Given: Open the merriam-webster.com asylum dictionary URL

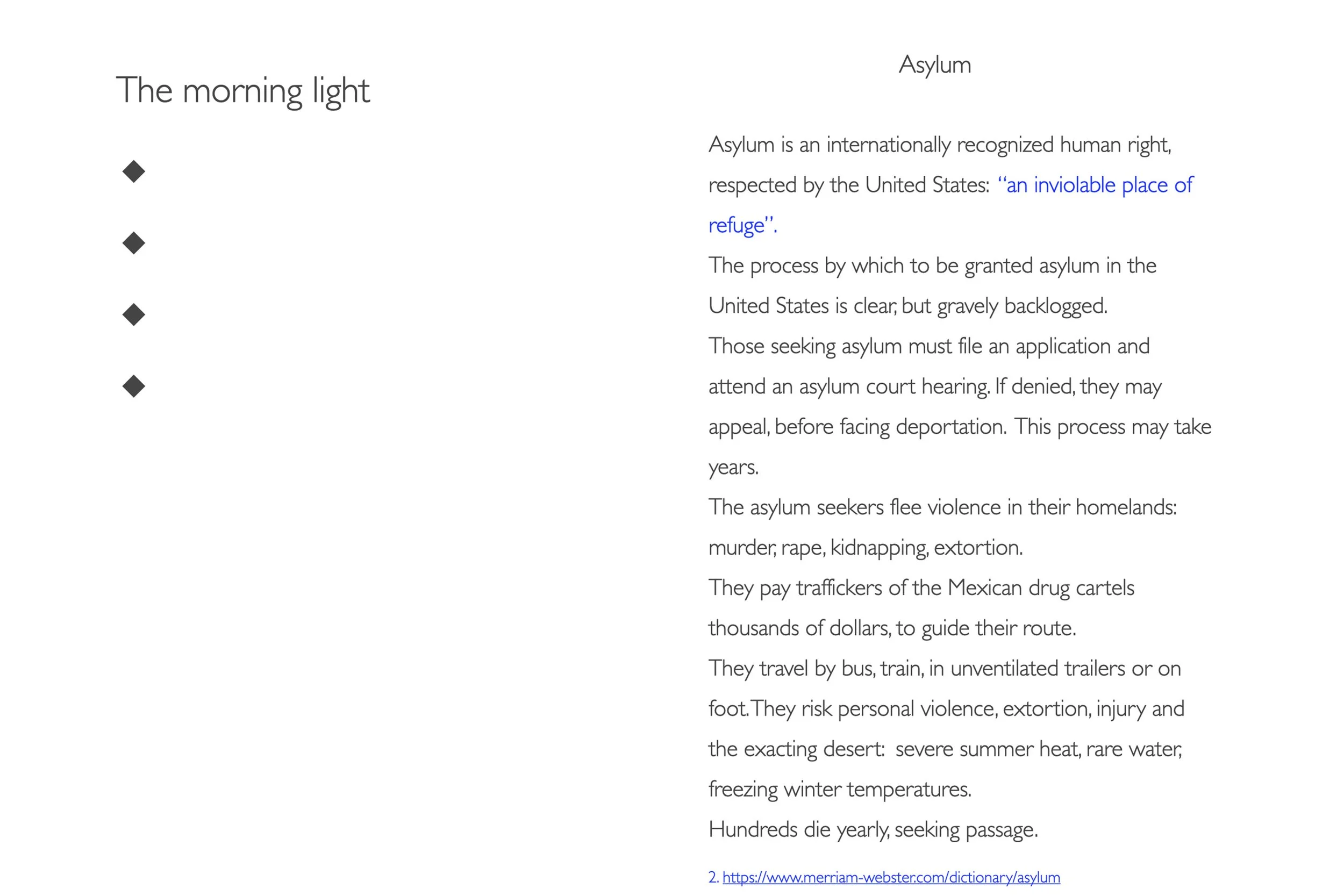Looking at the screenshot, I should tap(891, 877).
